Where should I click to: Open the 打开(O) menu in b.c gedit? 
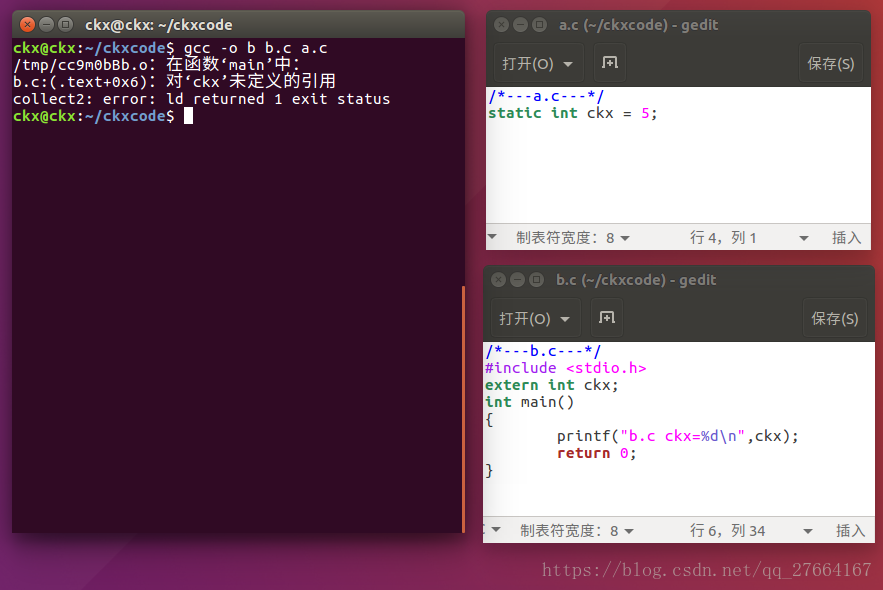pos(534,319)
